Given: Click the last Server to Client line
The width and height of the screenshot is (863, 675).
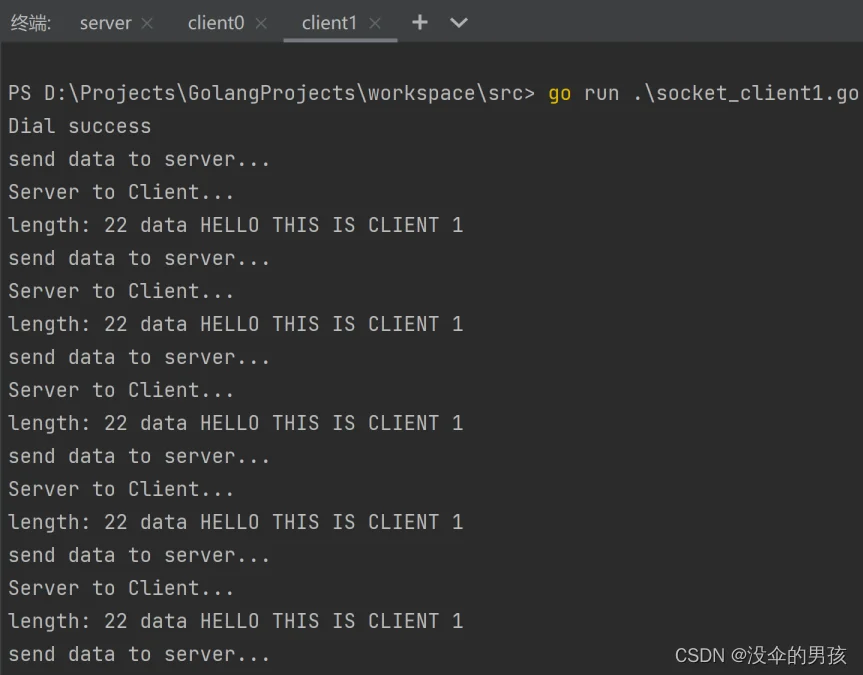Looking at the screenshot, I should coord(121,588).
